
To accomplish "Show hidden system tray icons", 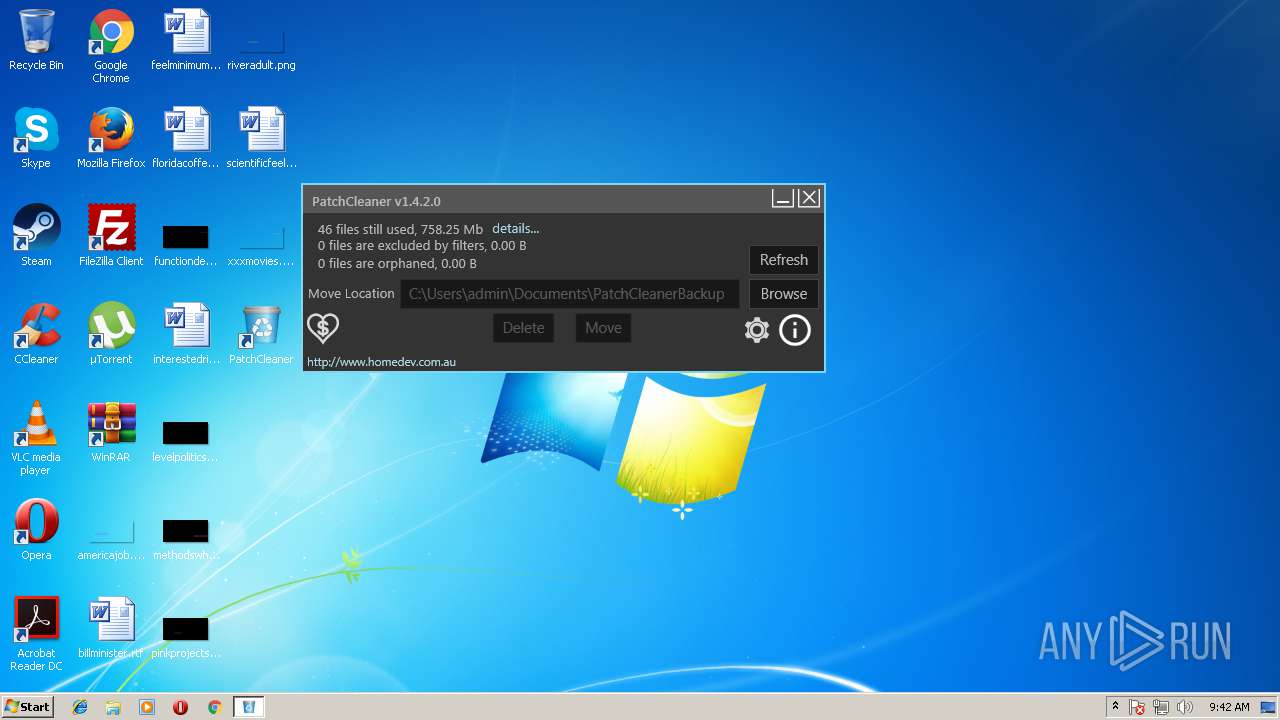I will pyautogui.click(x=1115, y=707).
